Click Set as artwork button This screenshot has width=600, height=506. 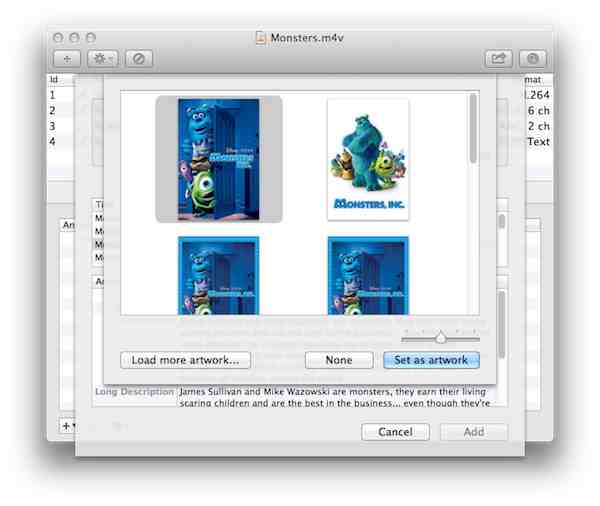(x=431, y=360)
